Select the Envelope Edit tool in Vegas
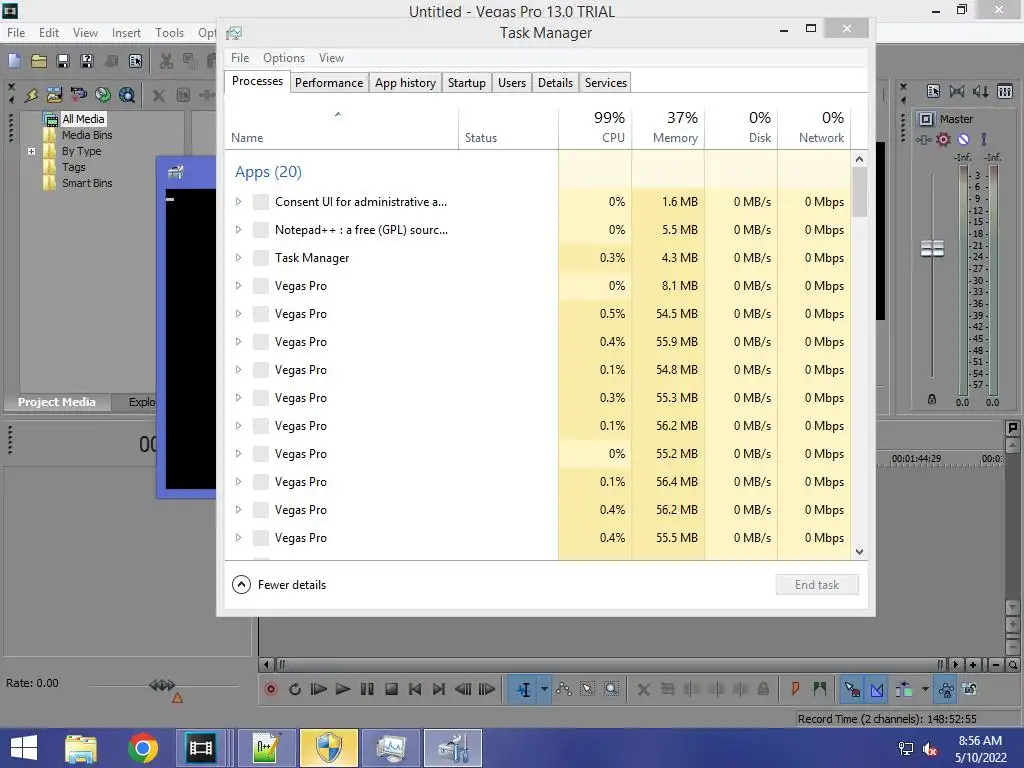 tap(564, 689)
